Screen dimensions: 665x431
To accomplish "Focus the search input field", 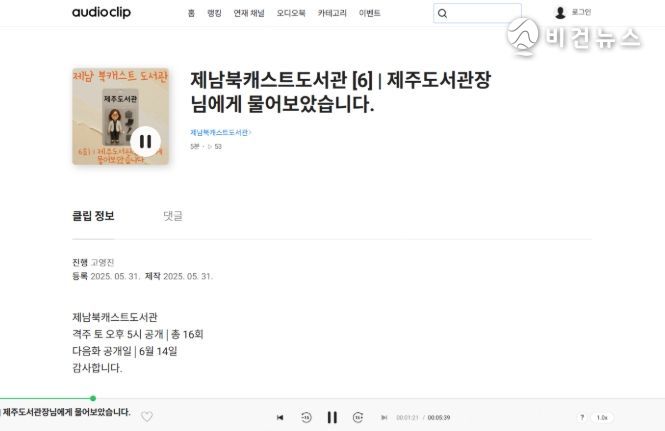I will 485,14.
